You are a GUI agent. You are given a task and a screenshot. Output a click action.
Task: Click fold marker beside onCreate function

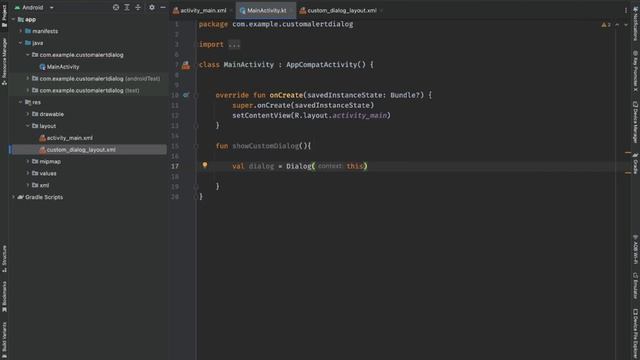click(196, 95)
